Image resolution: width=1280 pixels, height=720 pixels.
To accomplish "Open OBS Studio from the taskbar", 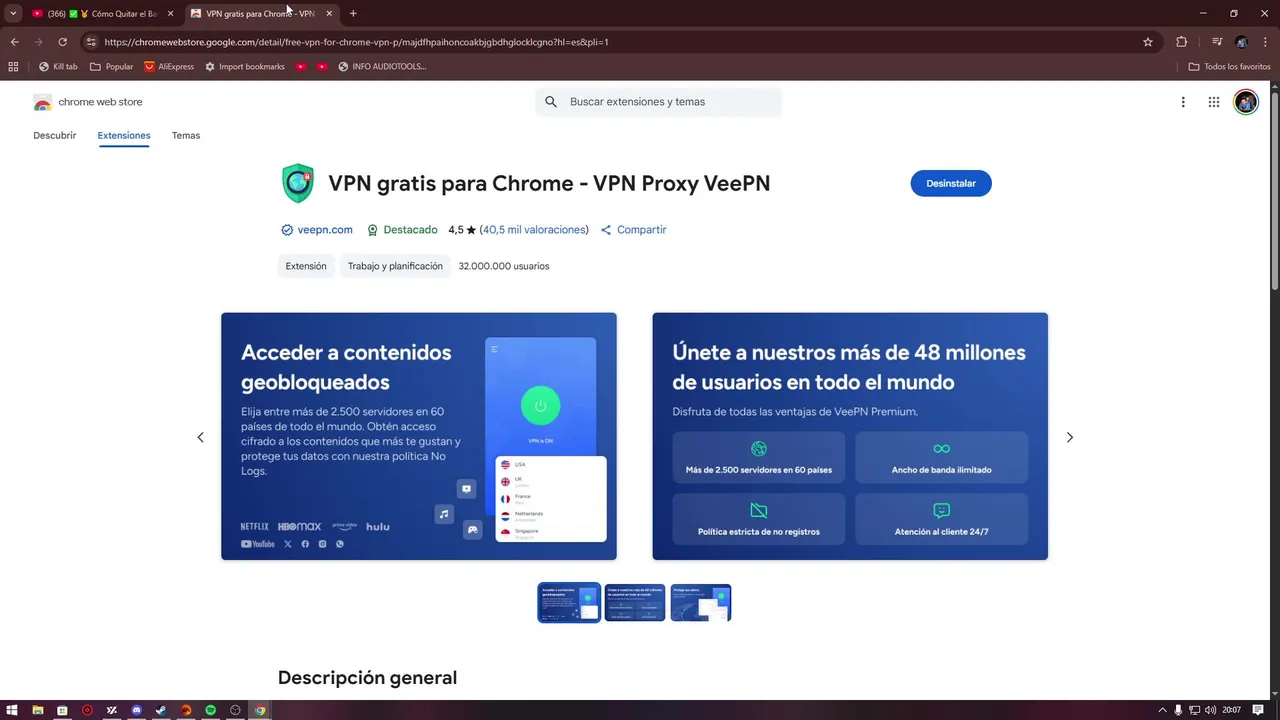I will (x=236, y=710).
